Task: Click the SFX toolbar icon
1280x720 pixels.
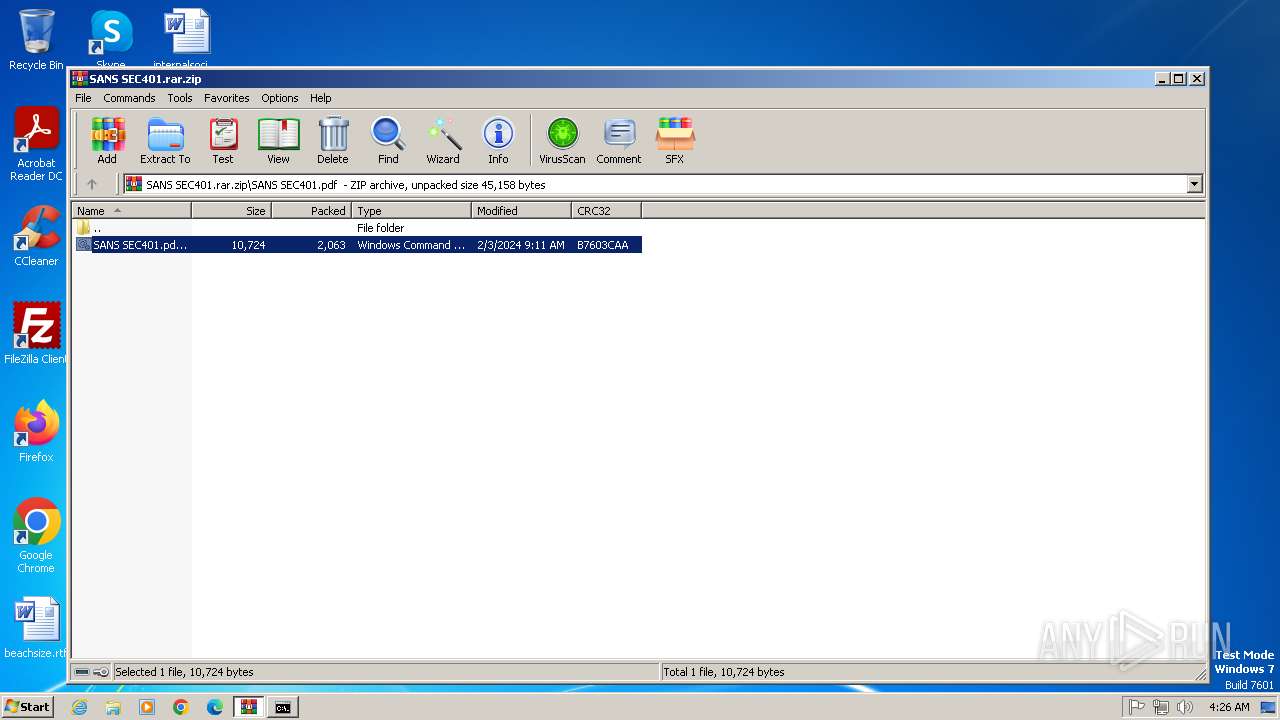Action: pos(675,140)
